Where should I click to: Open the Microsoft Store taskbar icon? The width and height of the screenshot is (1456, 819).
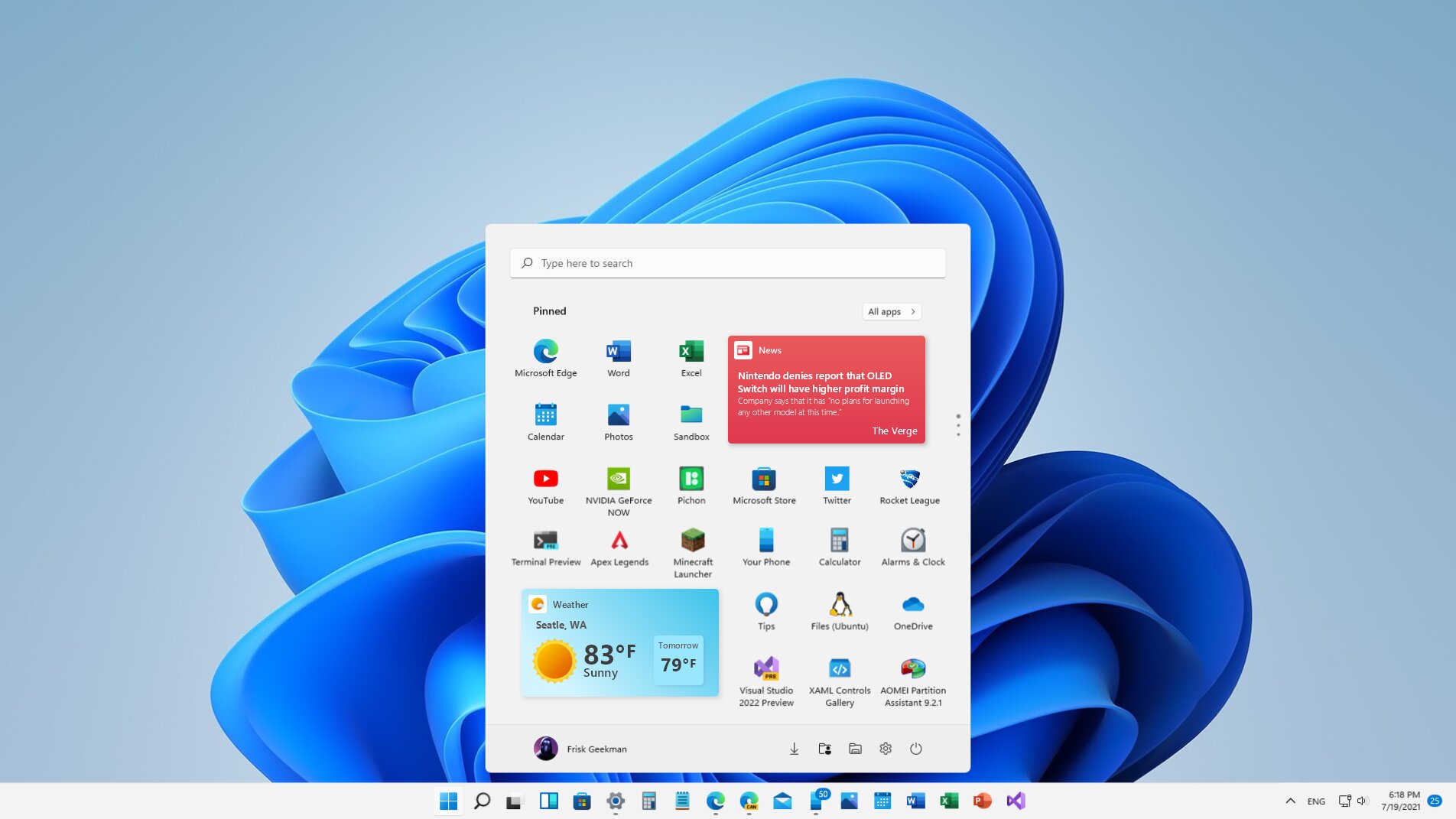[x=582, y=801]
